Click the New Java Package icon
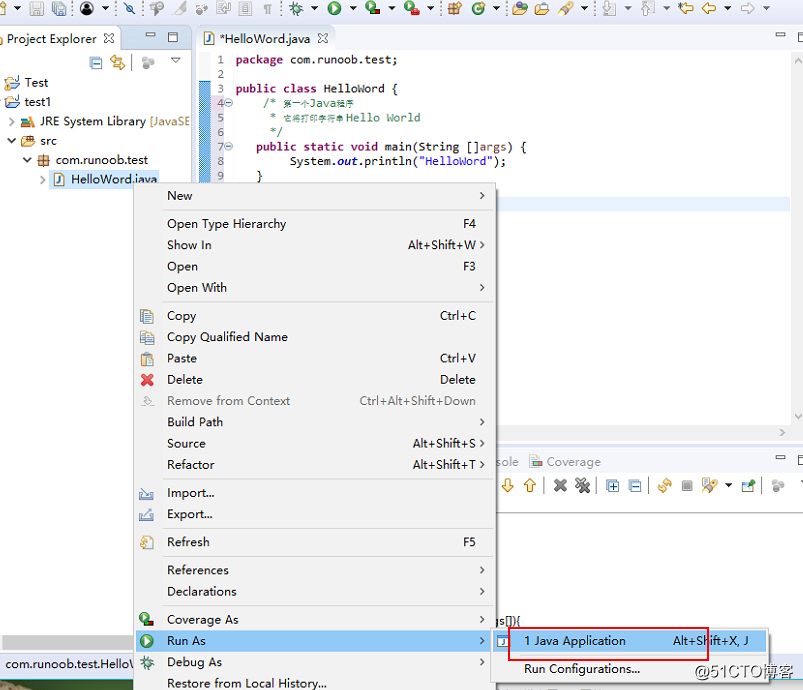 coord(455,8)
